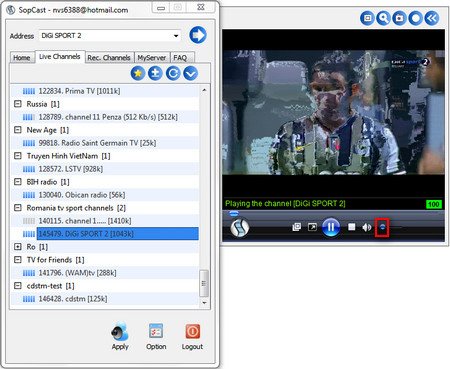Click 'Playing the channel [DiGi SPORT 2]' status text
The image size is (450, 369).
[285, 203]
